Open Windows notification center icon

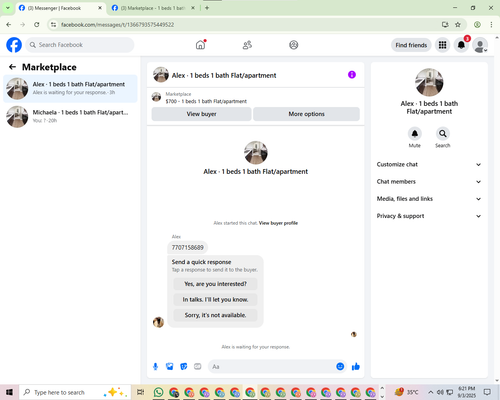[x=487, y=392]
